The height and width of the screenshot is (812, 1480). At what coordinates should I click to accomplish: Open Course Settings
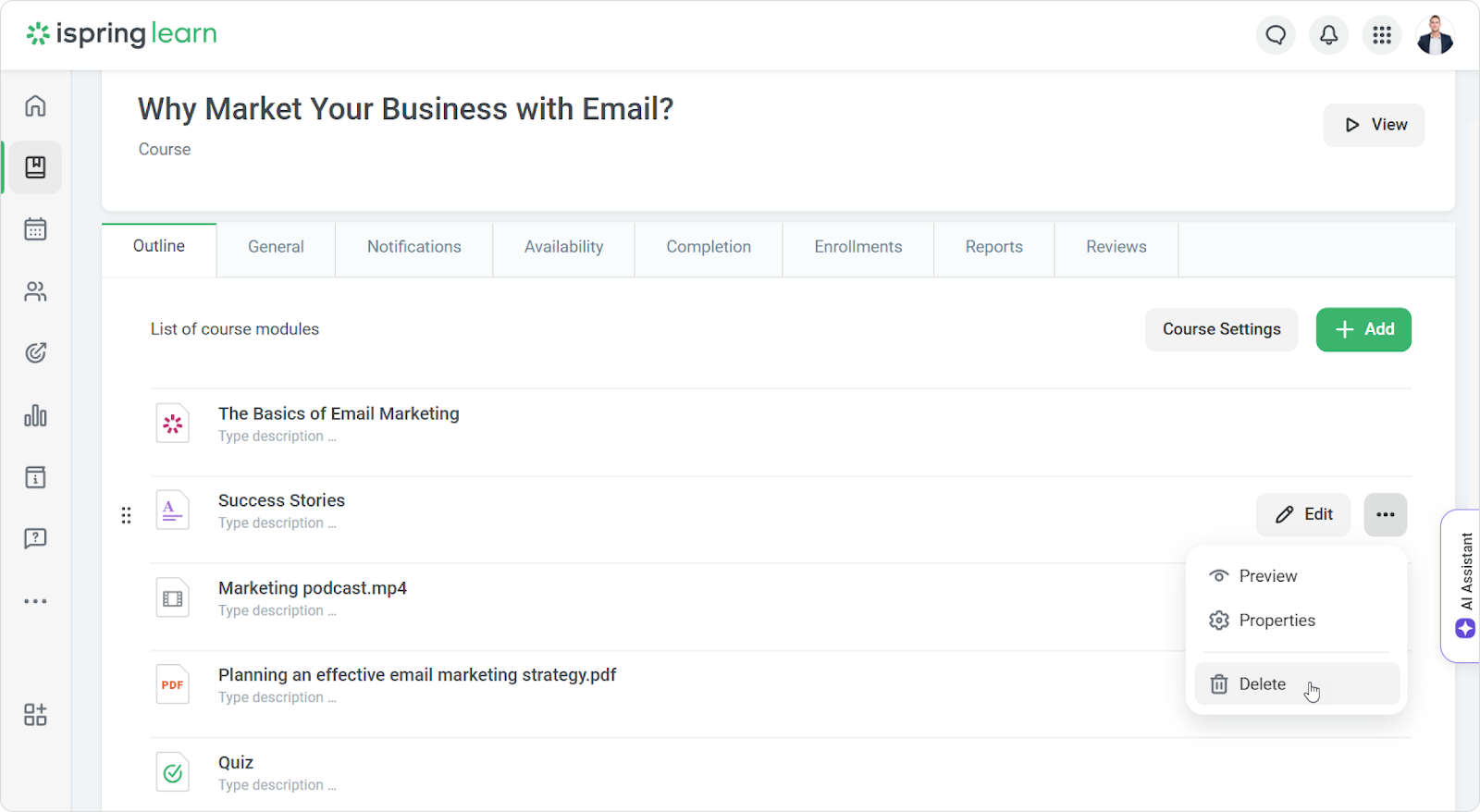pos(1221,329)
